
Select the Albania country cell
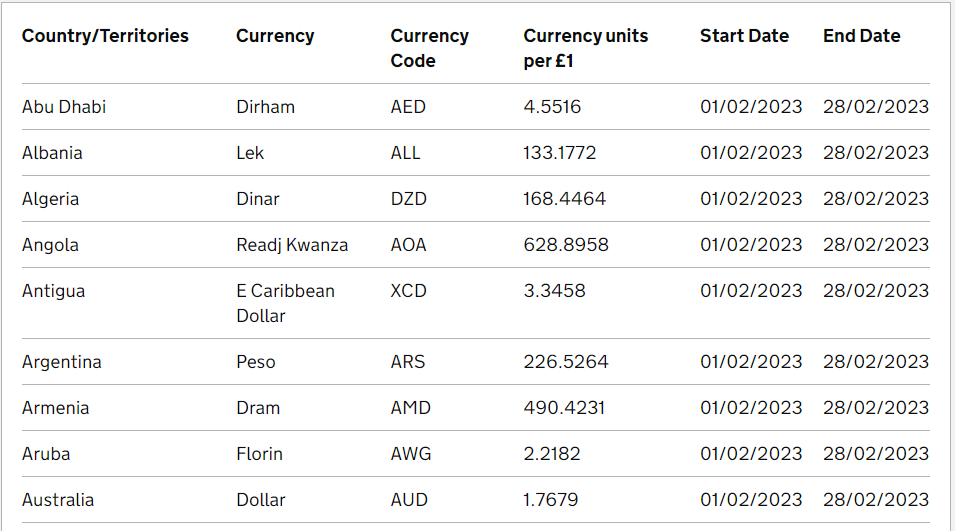coord(52,153)
